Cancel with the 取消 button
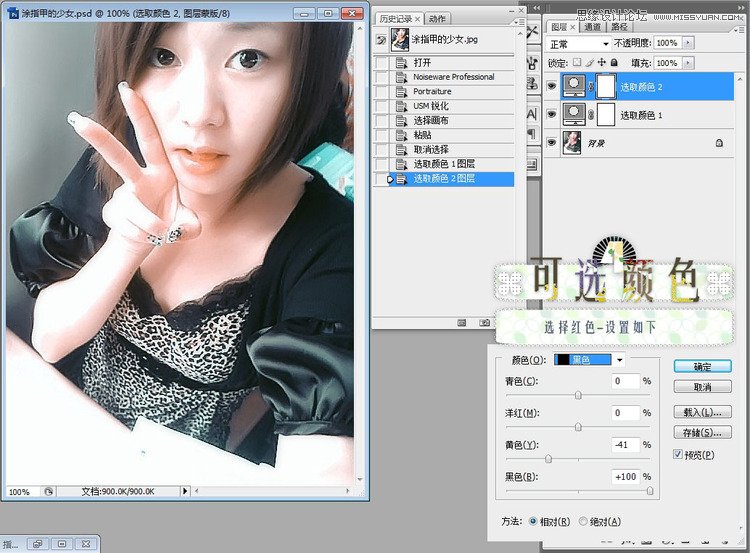Viewport: 750px width, 553px height. 703,387
